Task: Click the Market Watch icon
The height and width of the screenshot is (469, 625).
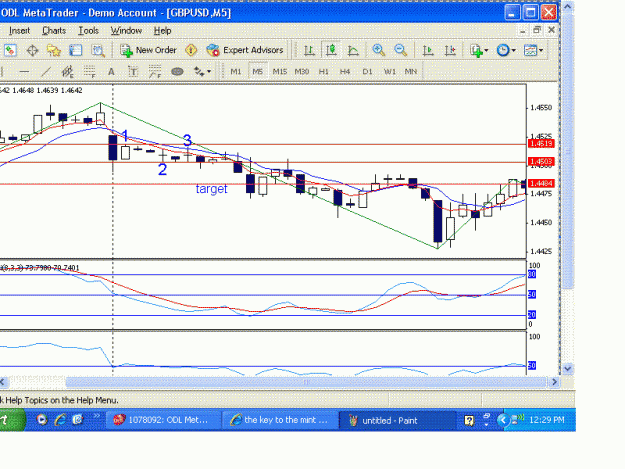Action: (x=10, y=50)
